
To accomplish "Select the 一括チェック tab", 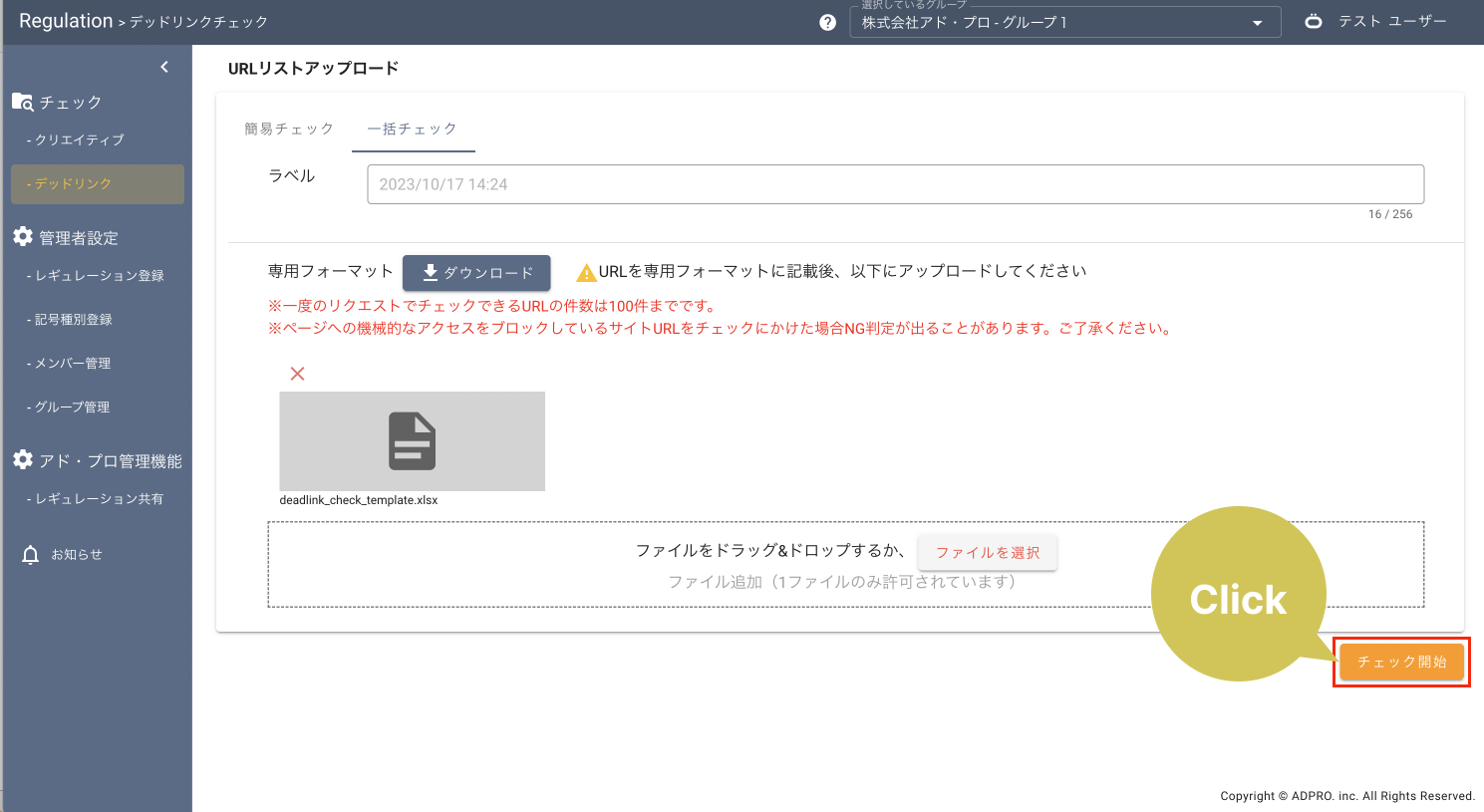I will click(x=413, y=129).
